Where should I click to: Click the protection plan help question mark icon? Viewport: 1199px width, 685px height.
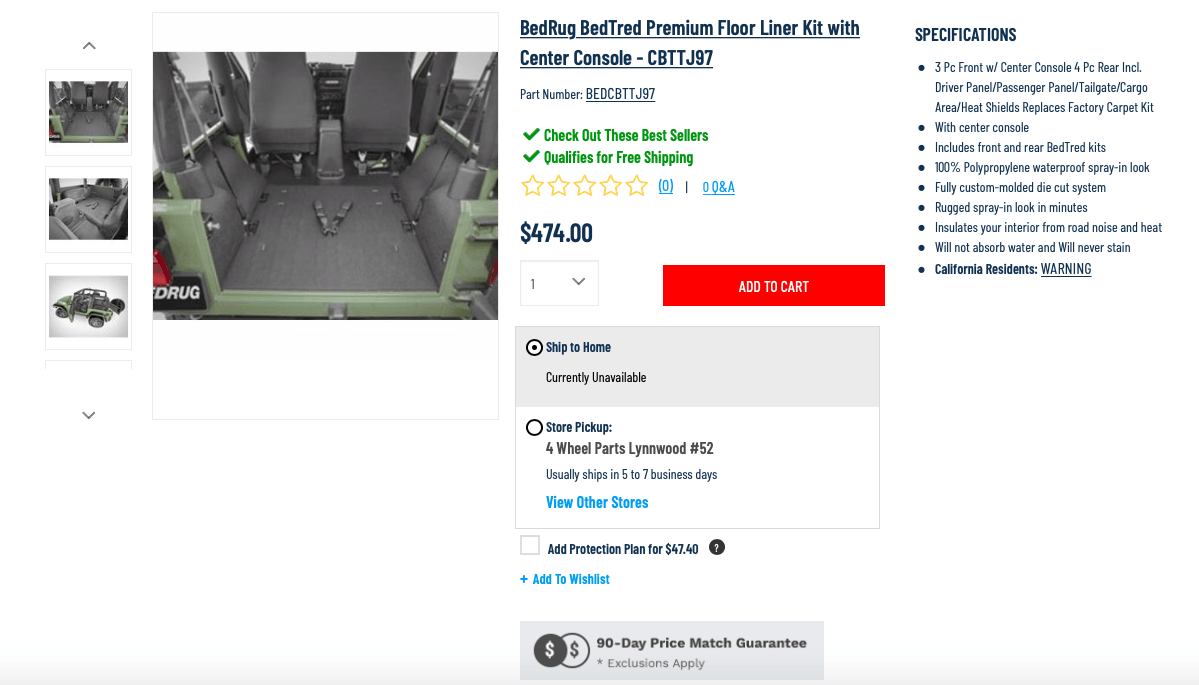(x=716, y=548)
